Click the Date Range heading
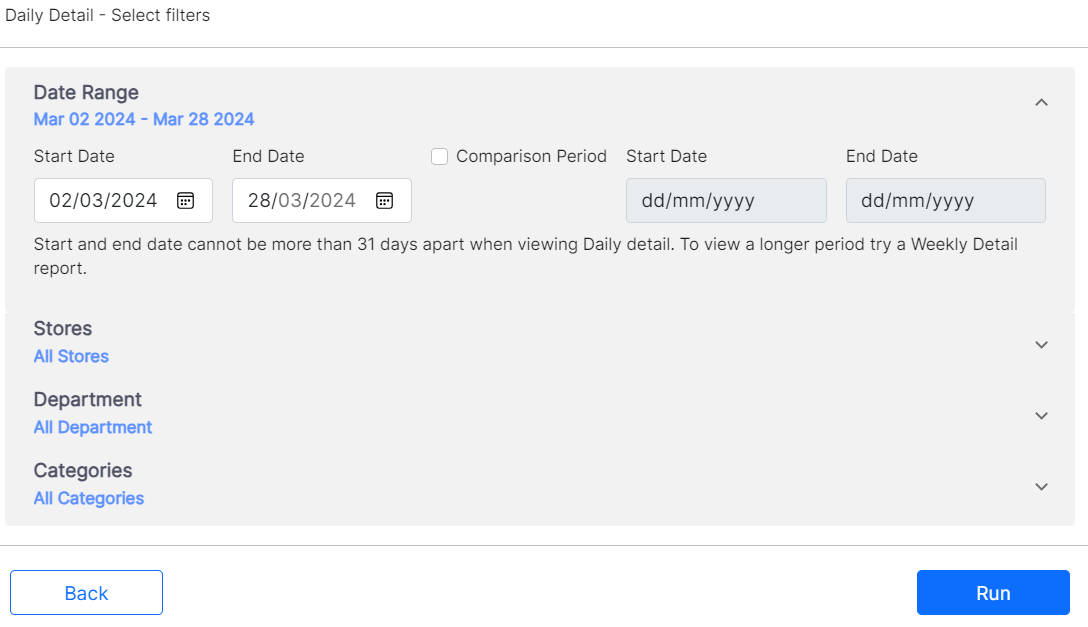 (x=86, y=92)
